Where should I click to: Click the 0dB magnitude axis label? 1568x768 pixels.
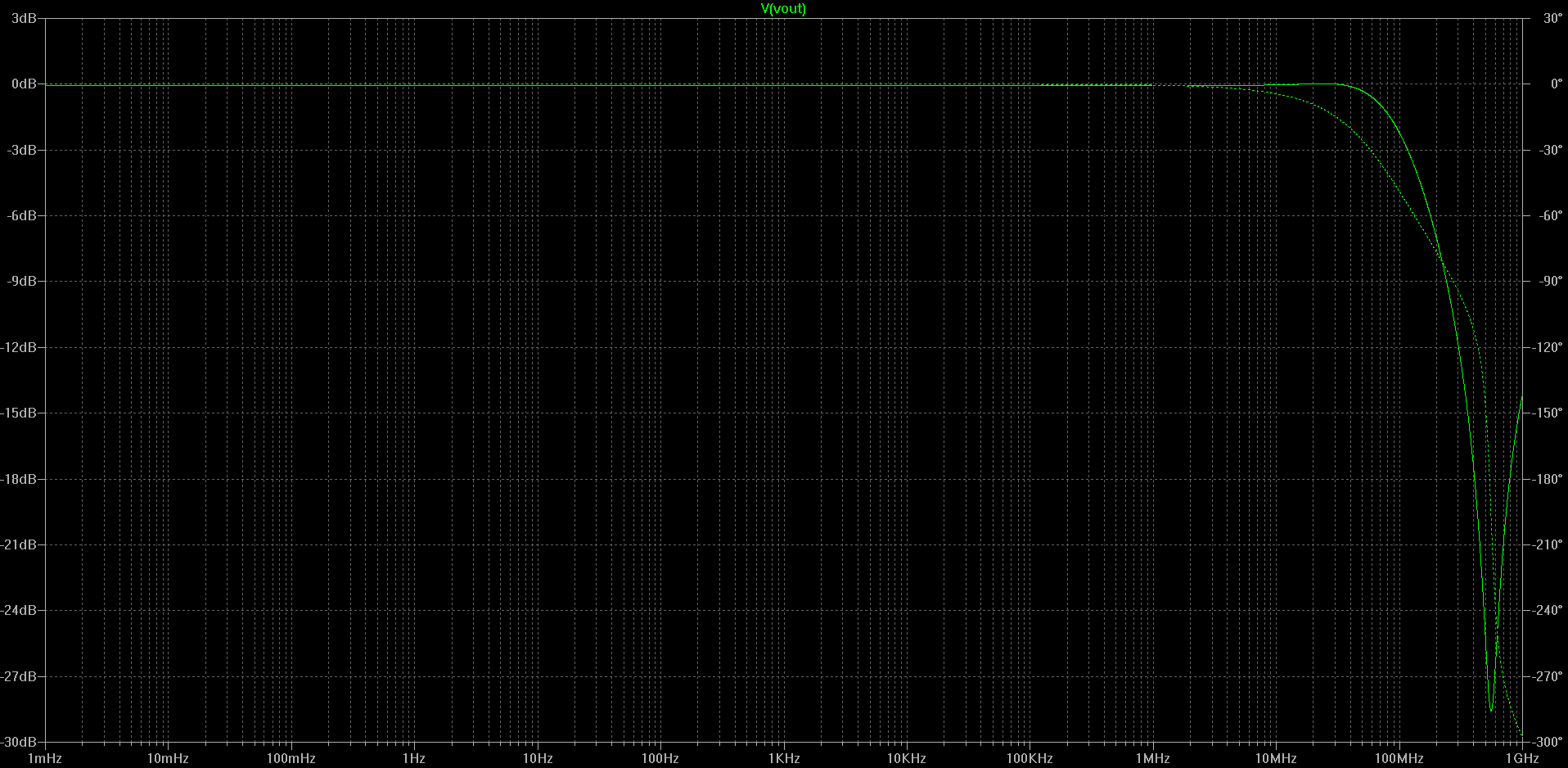[24, 84]
